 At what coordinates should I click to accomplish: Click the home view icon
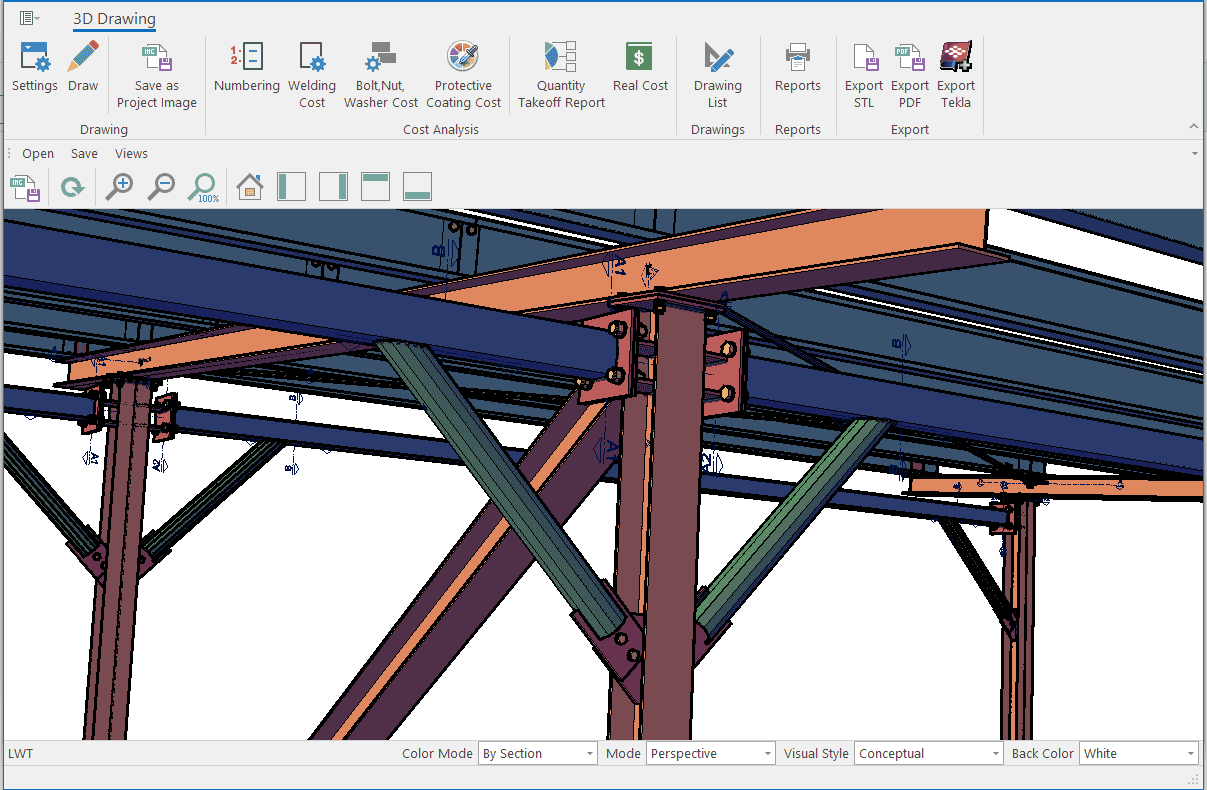tap(249, 187)
